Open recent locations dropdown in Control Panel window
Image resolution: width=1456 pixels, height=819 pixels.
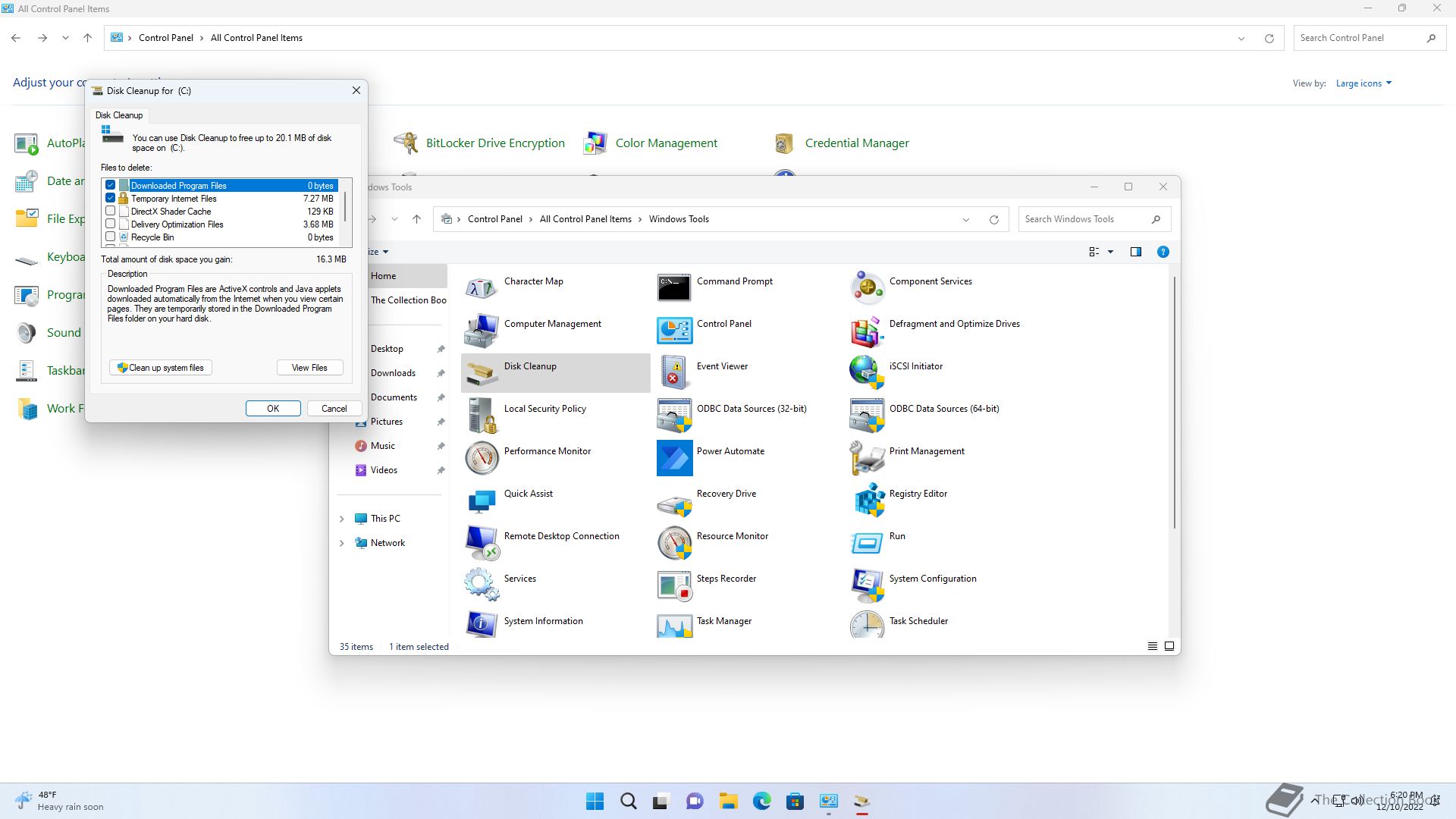tap(65, 38)
